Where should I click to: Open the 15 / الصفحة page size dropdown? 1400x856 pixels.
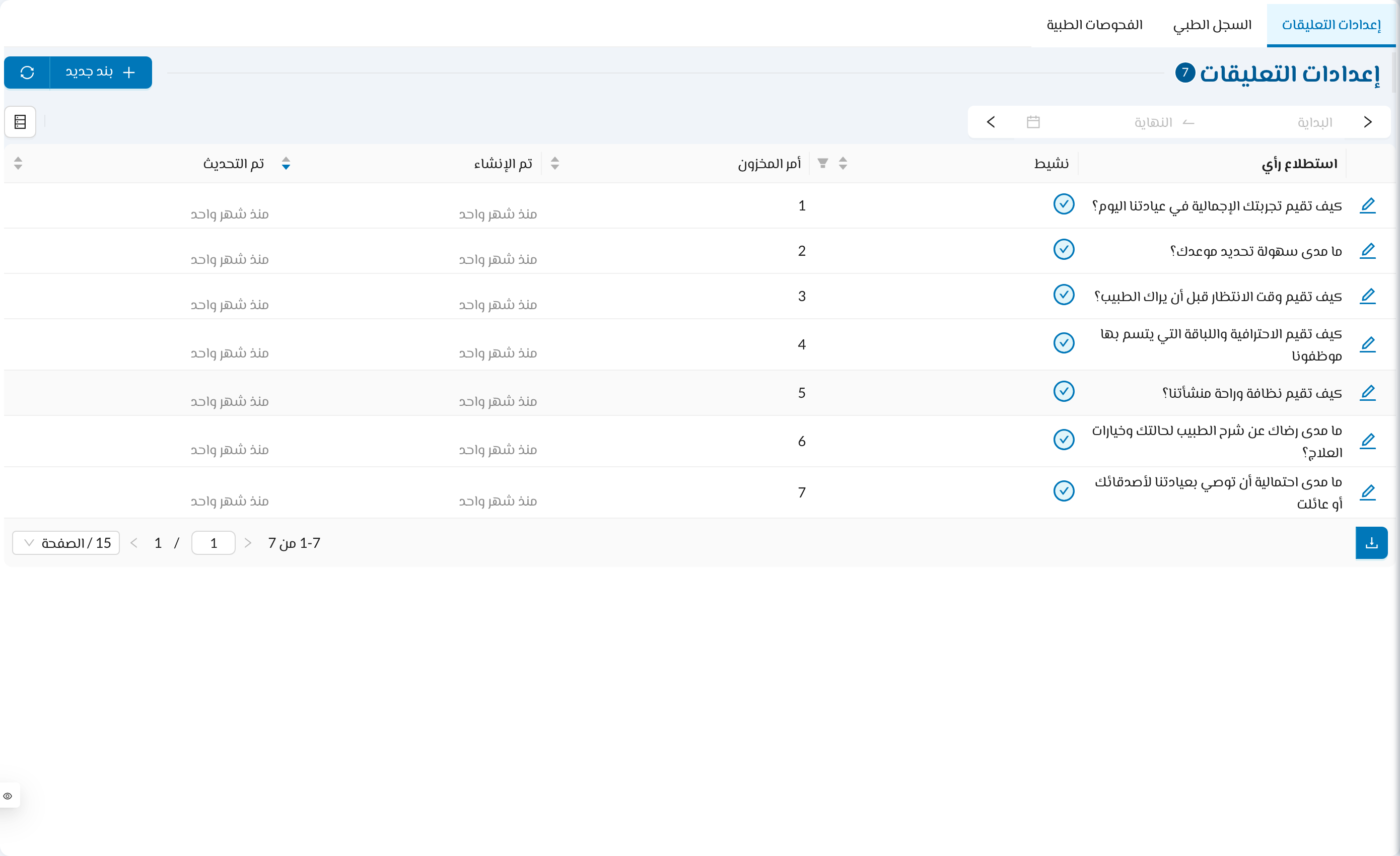(x=66, y=543)
